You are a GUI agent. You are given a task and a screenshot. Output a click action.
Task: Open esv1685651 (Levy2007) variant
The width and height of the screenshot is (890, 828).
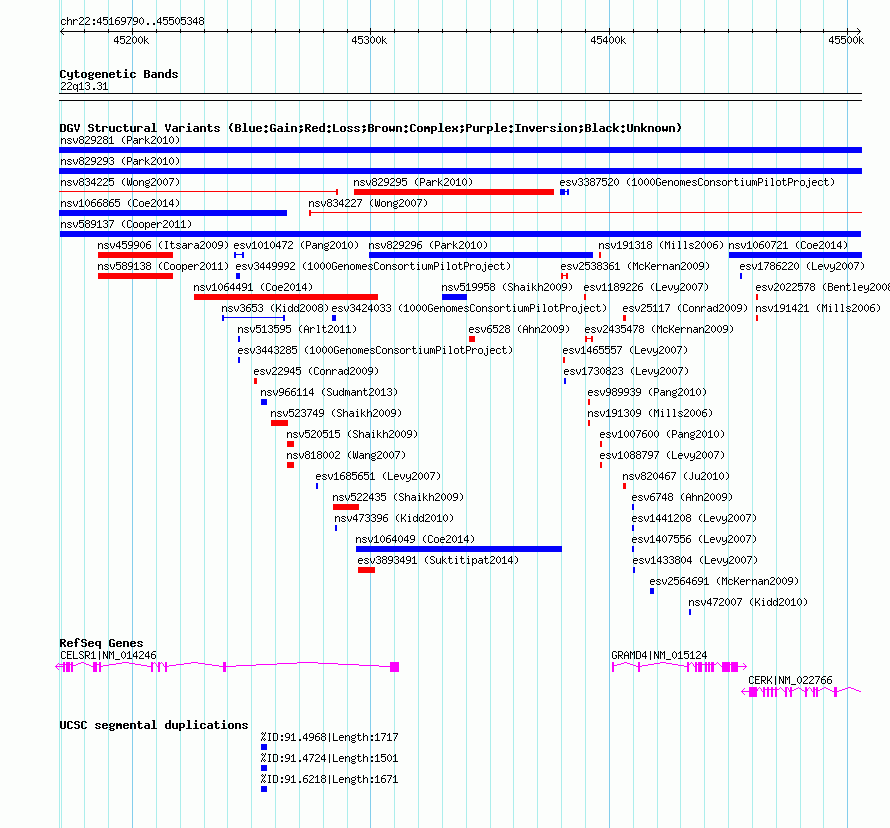pyautogui.click(x=378, y=476)
